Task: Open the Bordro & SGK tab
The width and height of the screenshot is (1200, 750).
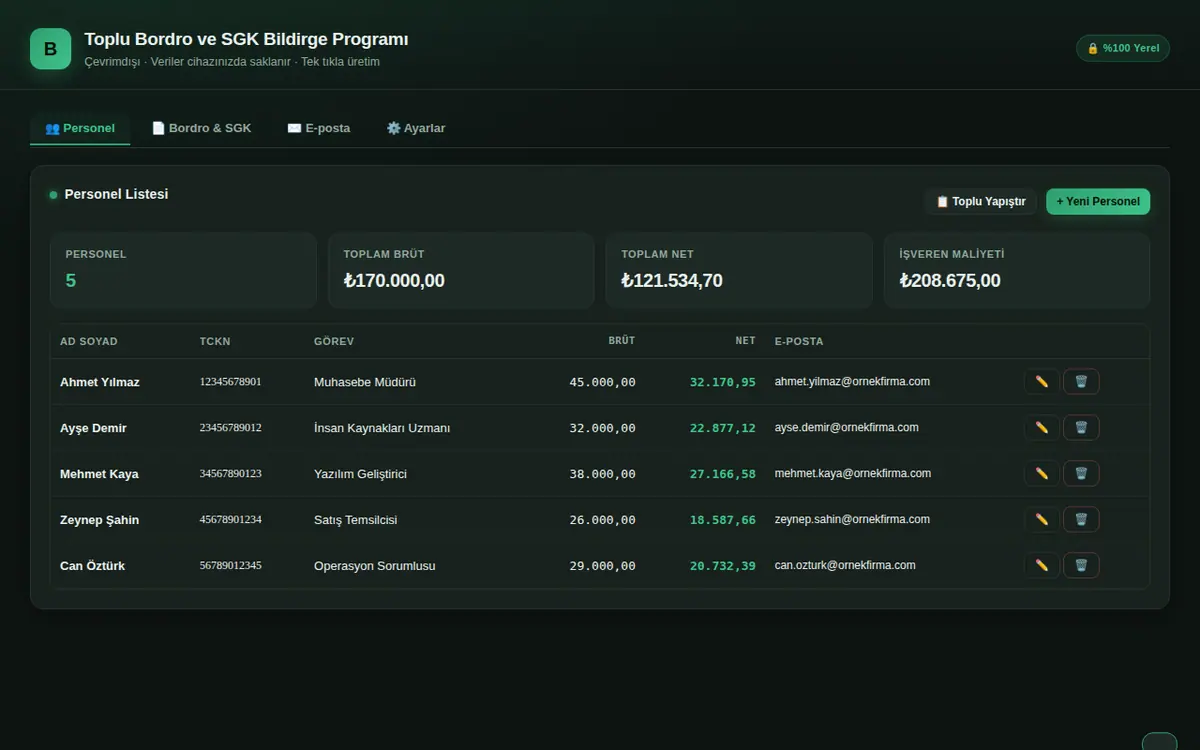Action: 201,128
